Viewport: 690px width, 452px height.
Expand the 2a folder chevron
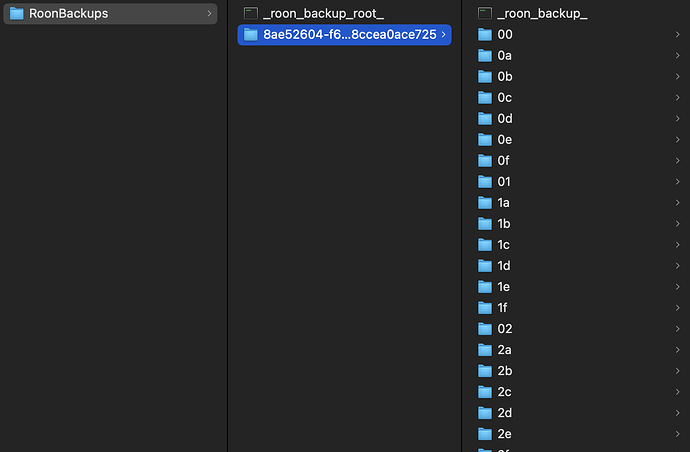pos(678,350)
